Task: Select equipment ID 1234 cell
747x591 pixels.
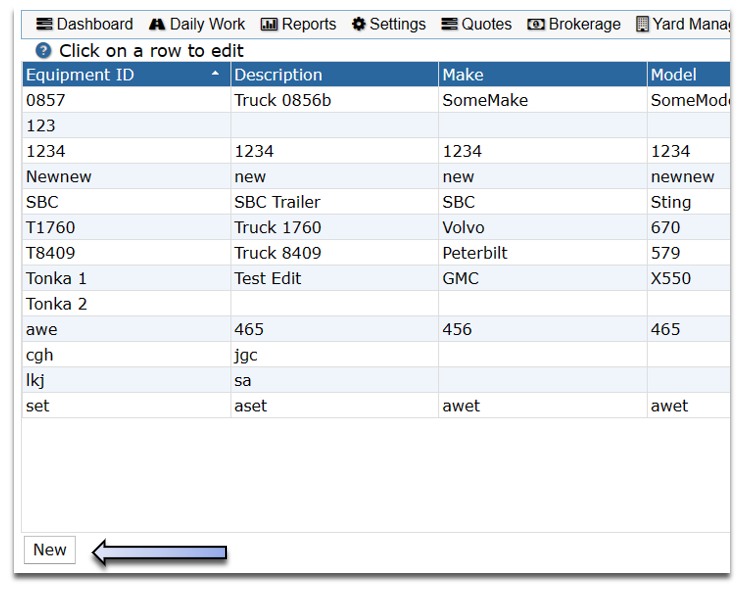Action: pos(126,151)
